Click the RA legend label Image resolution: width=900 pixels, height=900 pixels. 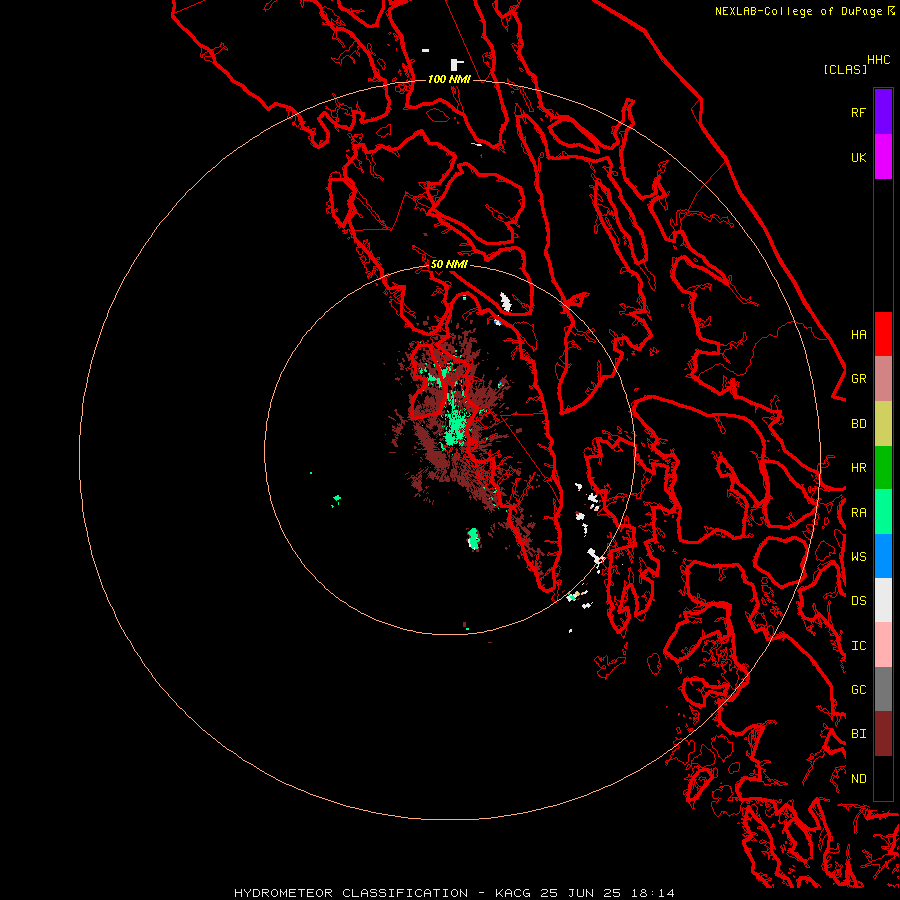[x=858, y=513]
